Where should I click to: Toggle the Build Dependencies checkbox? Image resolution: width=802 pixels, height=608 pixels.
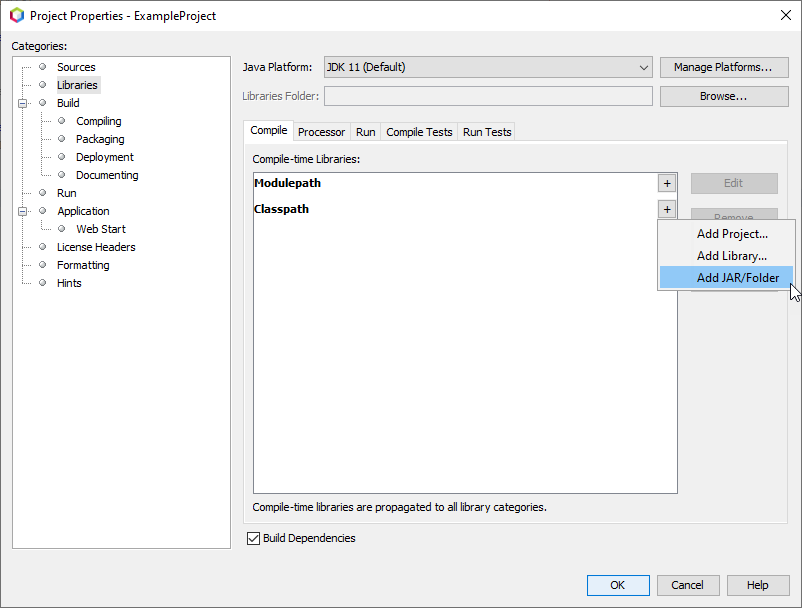pyautogui.click(x=253, y=538)
